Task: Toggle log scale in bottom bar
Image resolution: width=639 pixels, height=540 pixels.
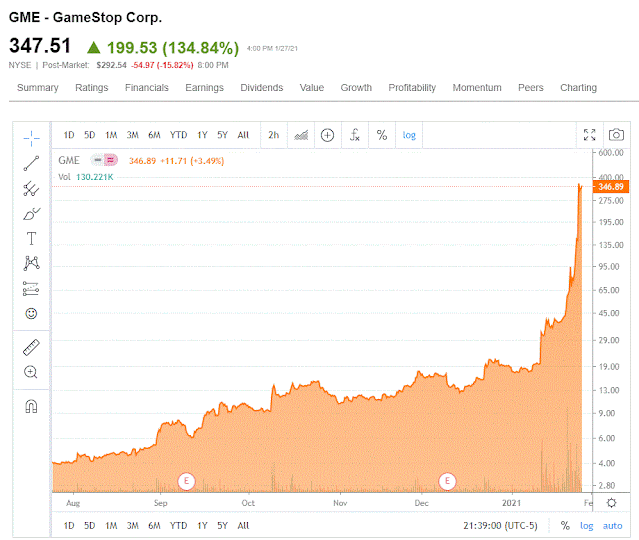Action: (x=586, y=526)
